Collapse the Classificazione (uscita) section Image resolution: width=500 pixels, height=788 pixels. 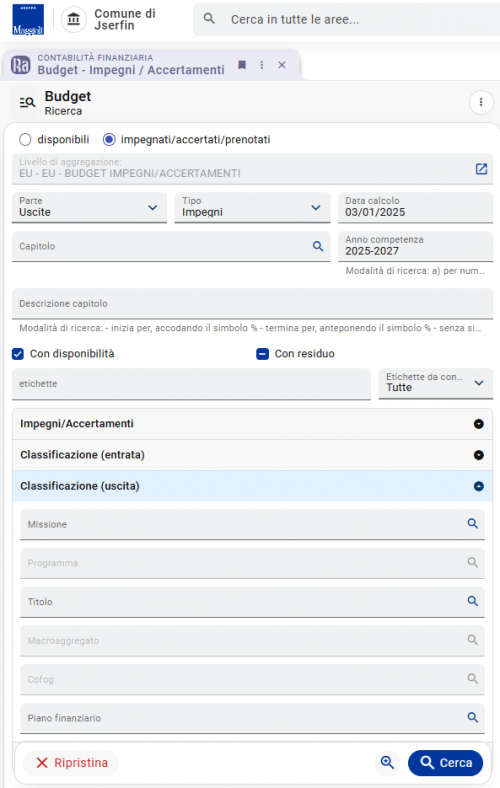[252, 486]
